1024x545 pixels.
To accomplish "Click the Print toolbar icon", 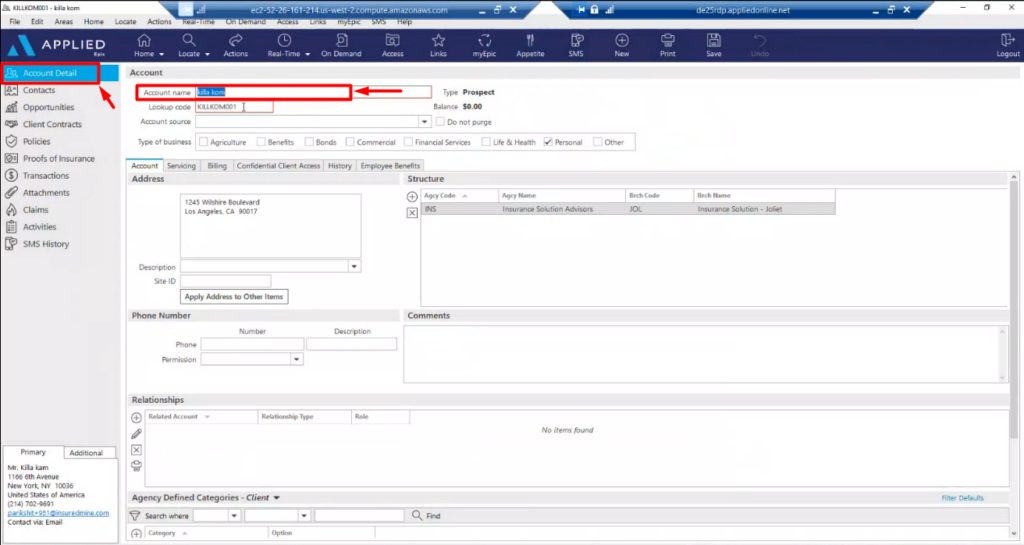I will pyautogui.click(x=667, y=40).
